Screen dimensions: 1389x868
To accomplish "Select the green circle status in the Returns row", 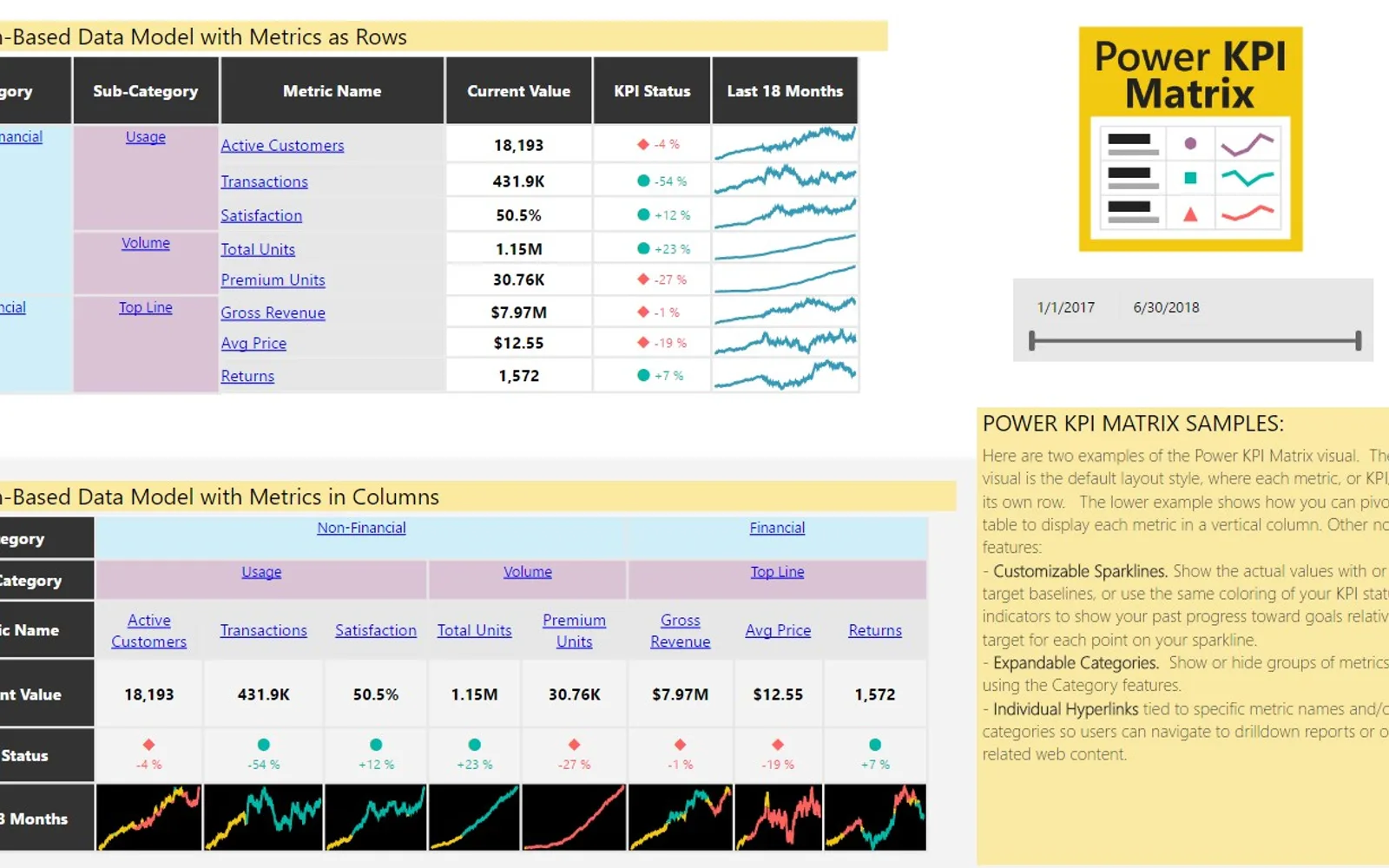I will coord(643,375).
